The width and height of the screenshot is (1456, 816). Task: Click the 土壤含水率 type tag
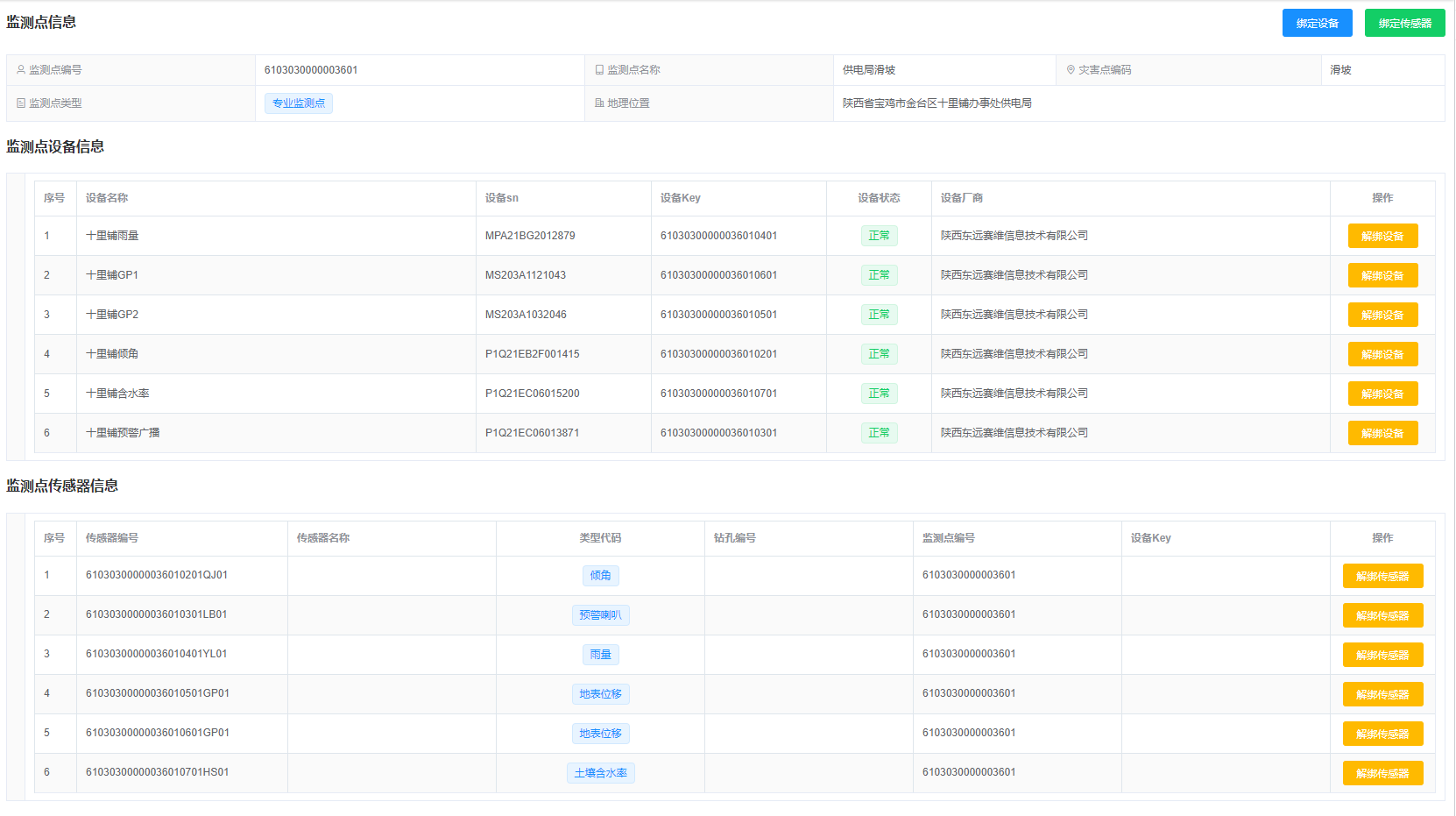coord(600,773)
